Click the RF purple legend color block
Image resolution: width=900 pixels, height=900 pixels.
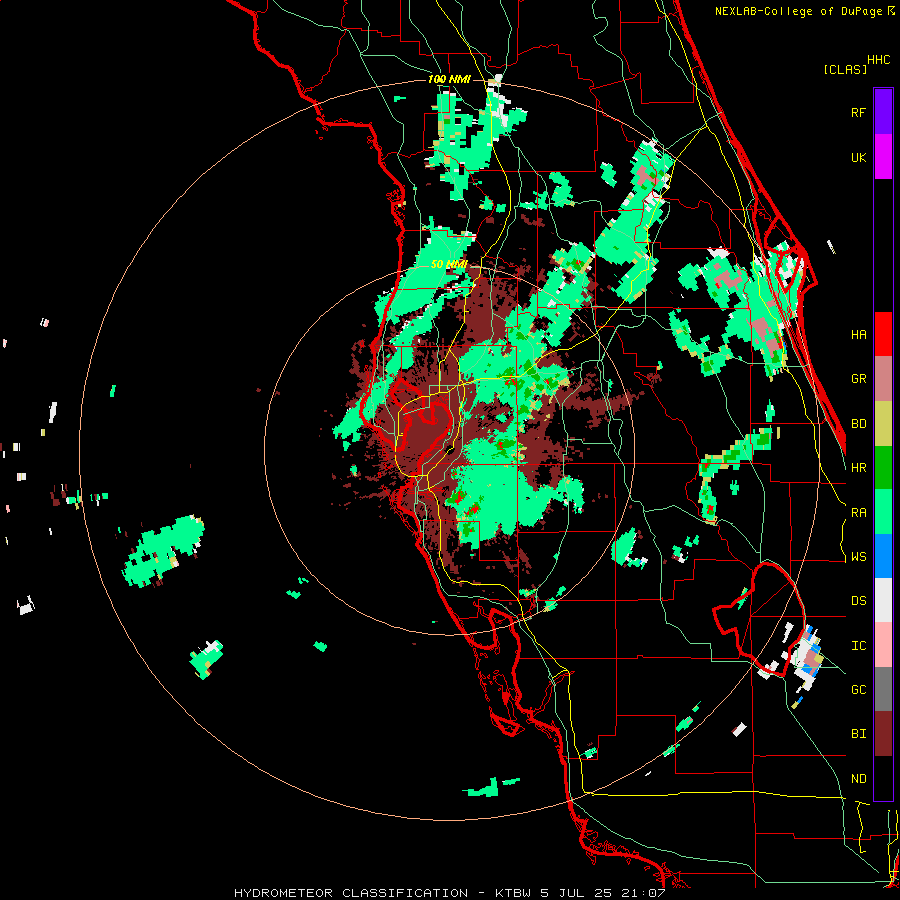883,112
